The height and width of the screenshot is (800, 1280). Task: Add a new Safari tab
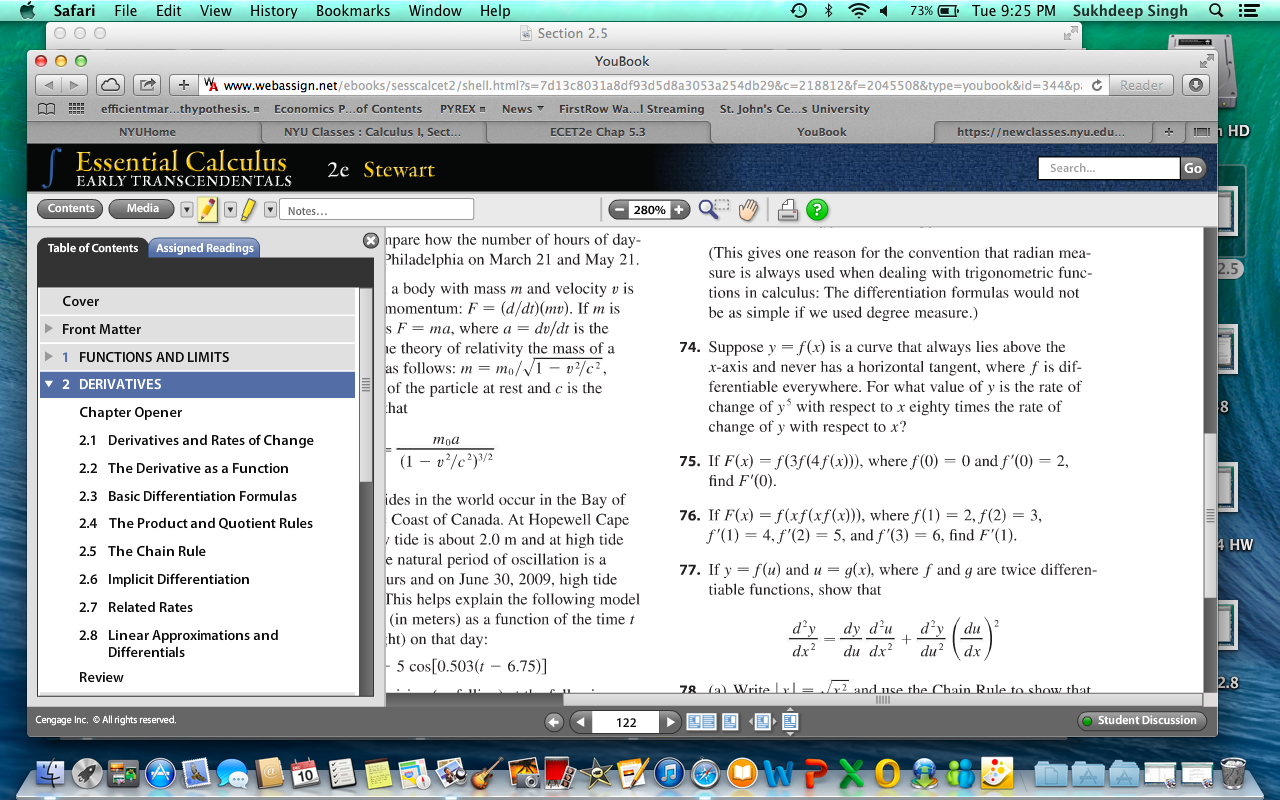(1167, 132)
